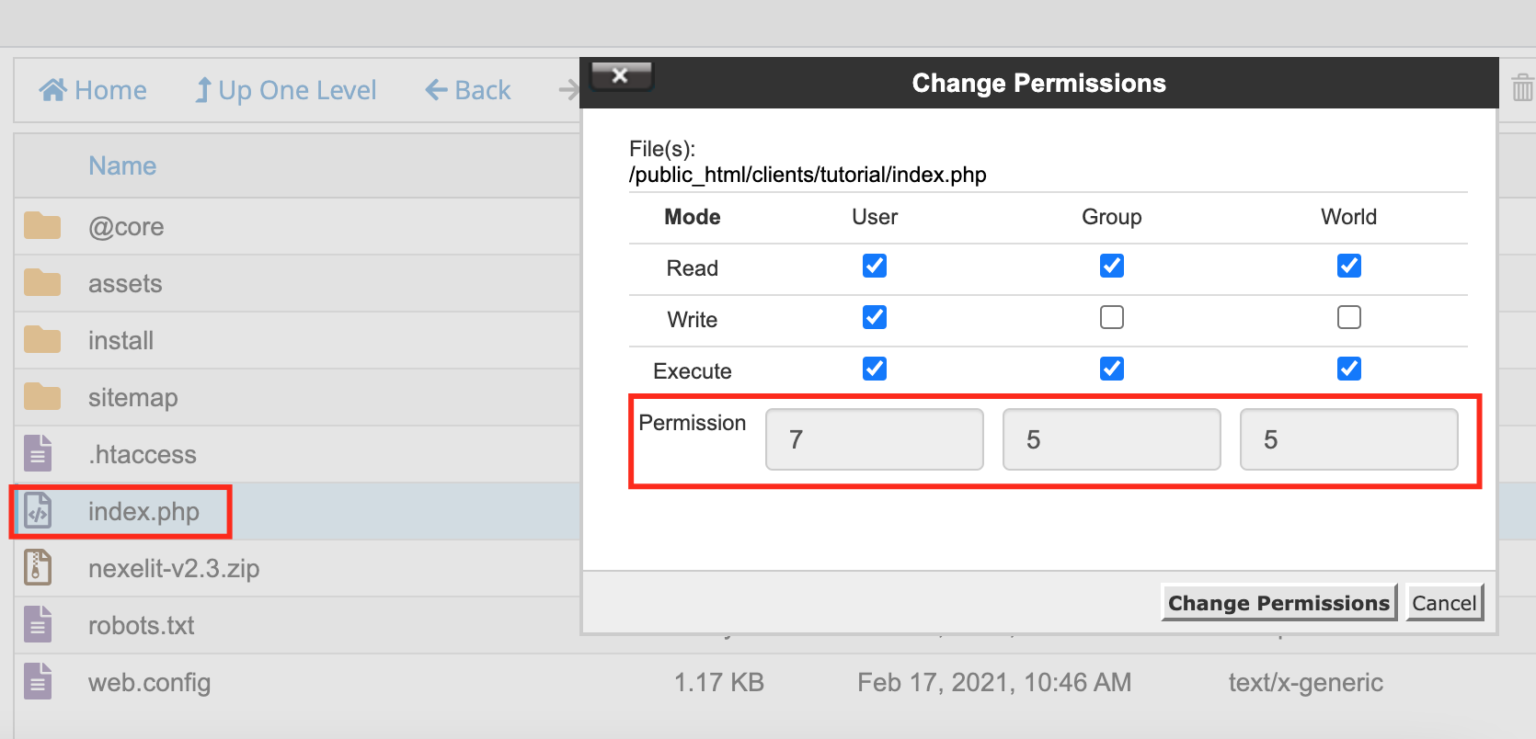
Task: Click the nexelit-v2.3.zip archive icon
Action: point(37,567)
